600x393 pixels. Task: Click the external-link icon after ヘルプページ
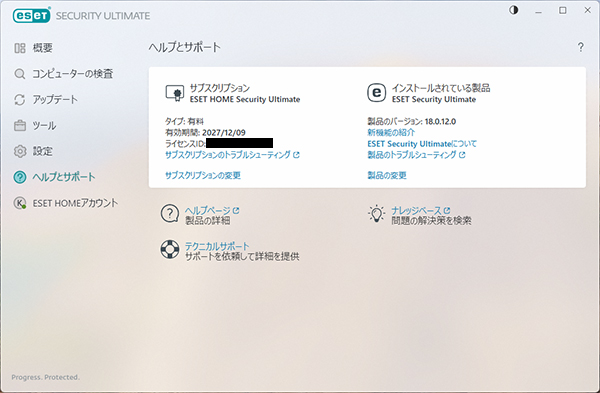(236, 210)
